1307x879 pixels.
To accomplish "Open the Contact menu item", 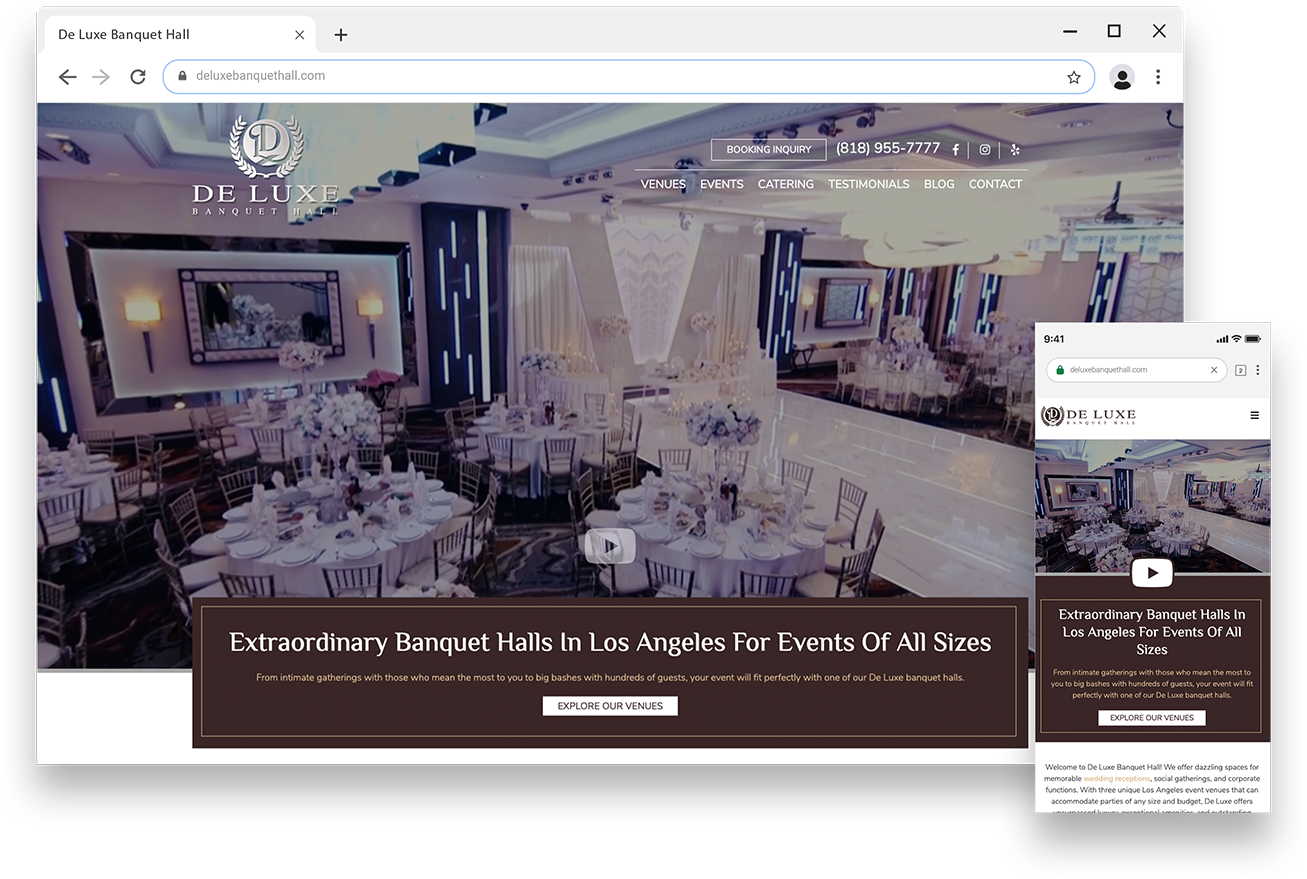I will (x=995, y=184).
